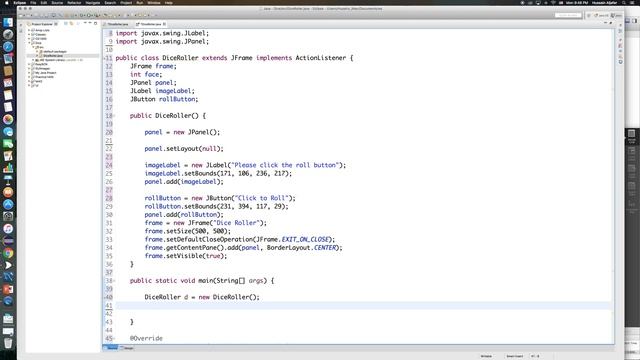The image size is (640, 360).
Task: Click the 'frame.setVisible(true);' line
Action: pos(186,256)
